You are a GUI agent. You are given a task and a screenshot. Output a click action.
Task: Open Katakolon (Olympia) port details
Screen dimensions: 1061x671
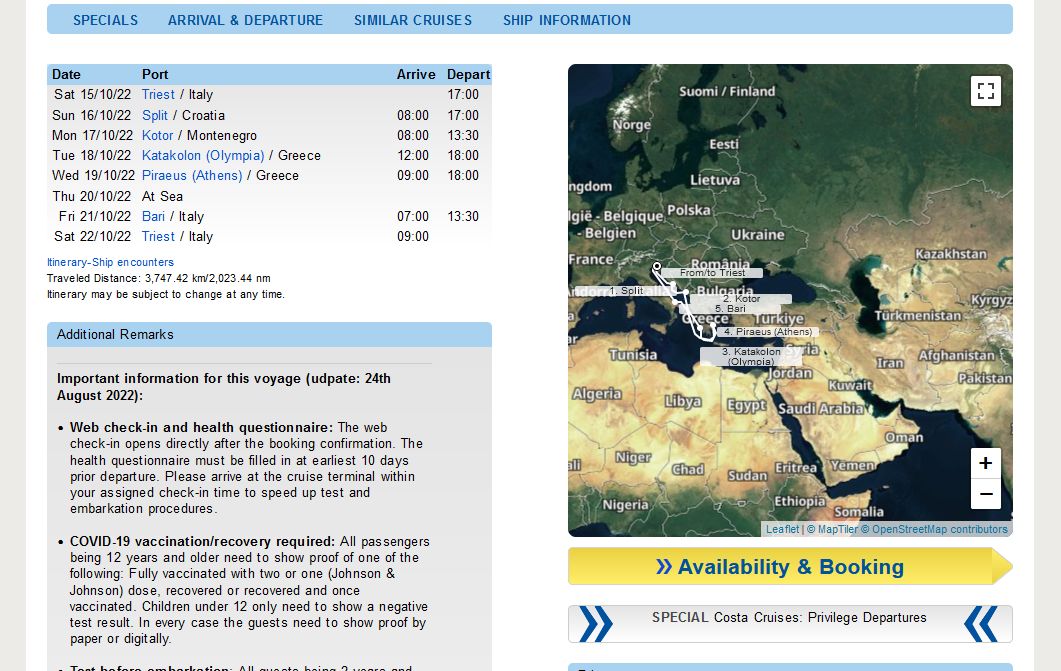[203, 156]
